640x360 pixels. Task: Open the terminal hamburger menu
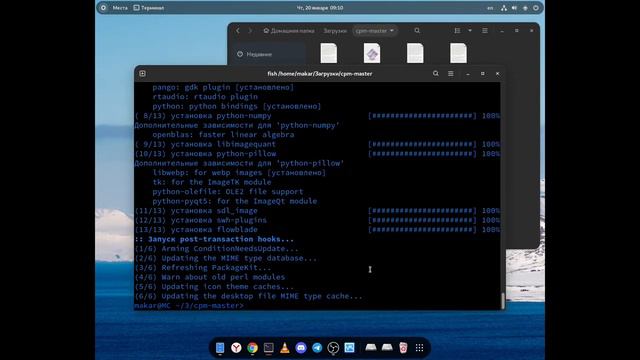point(451,73)
